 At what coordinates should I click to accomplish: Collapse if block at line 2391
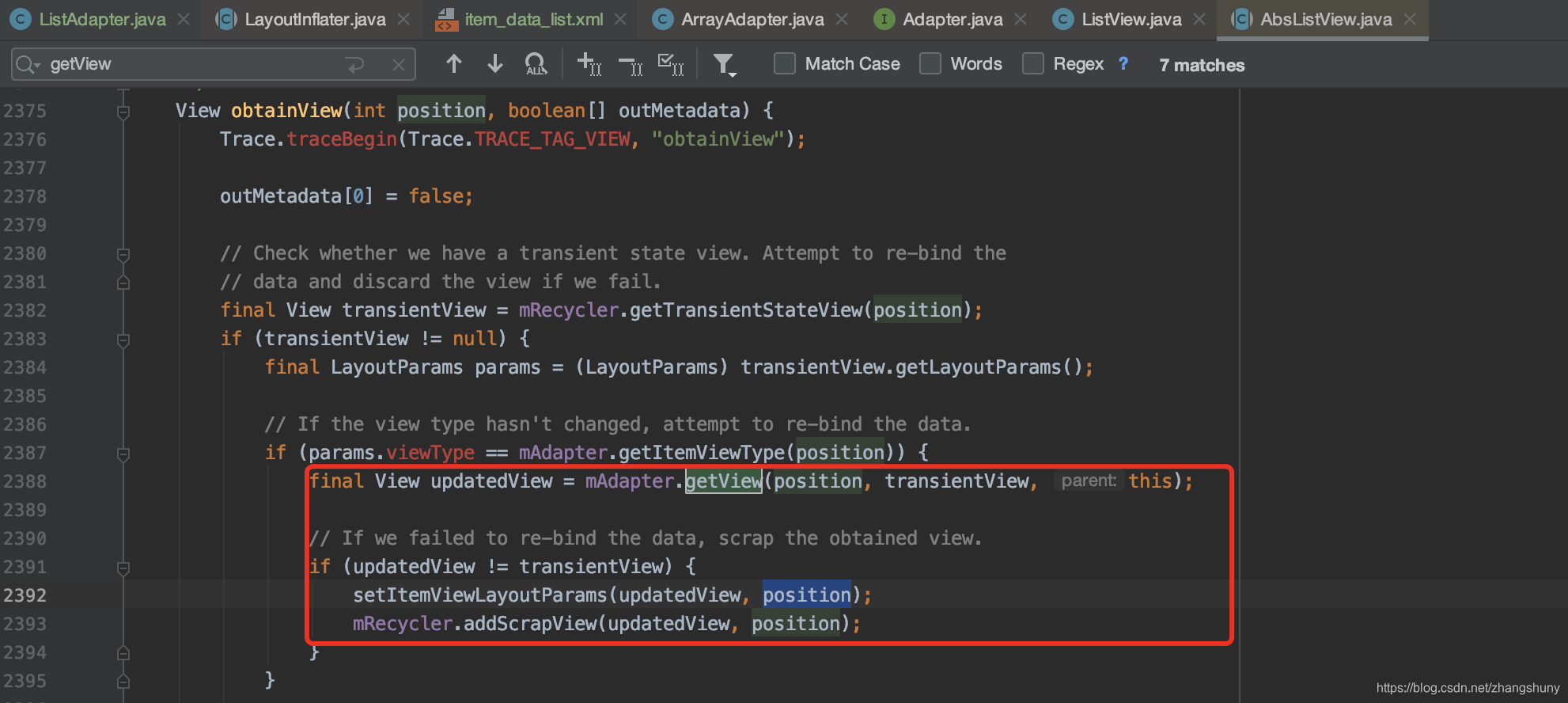point(123,568)
